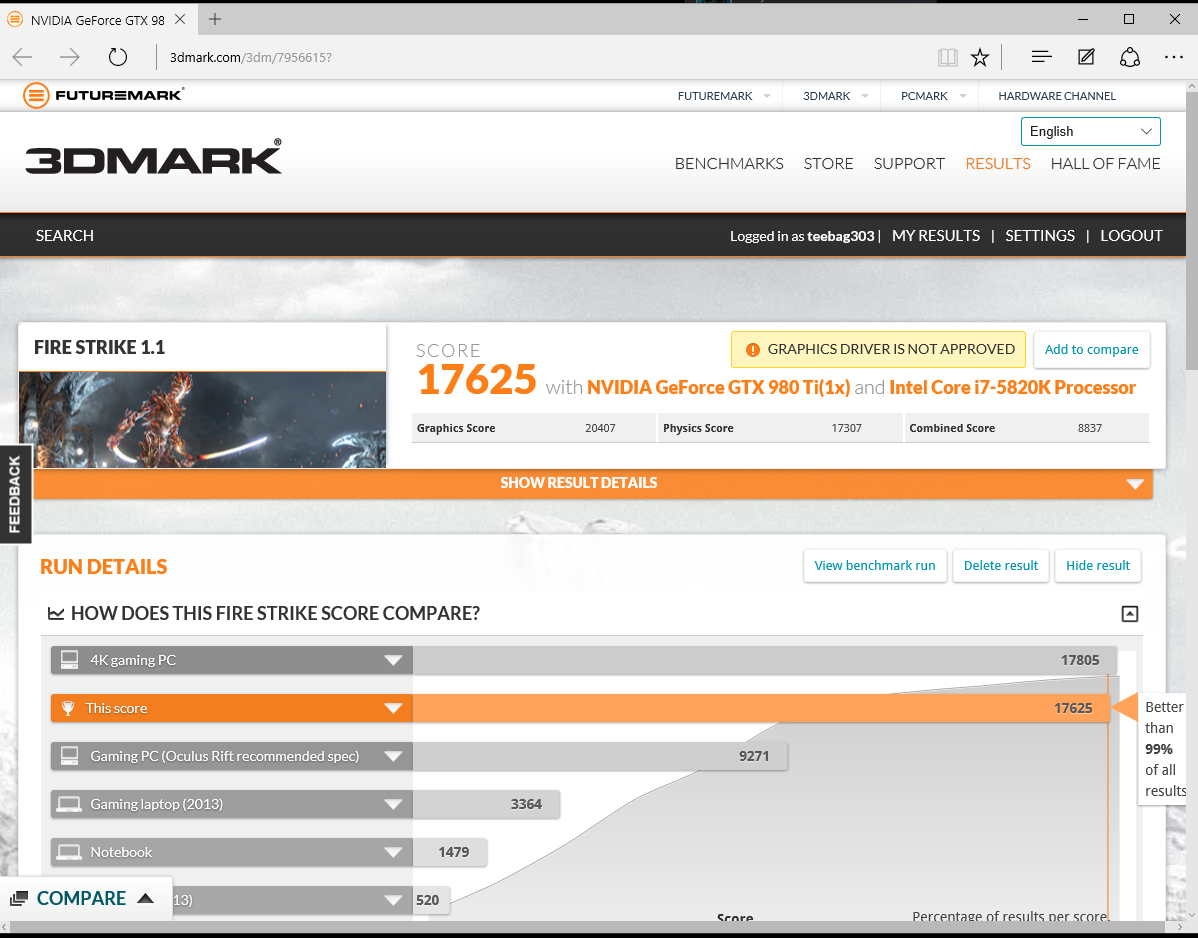
Task: Click the trophy icon on This score
Action: (68, 708)
